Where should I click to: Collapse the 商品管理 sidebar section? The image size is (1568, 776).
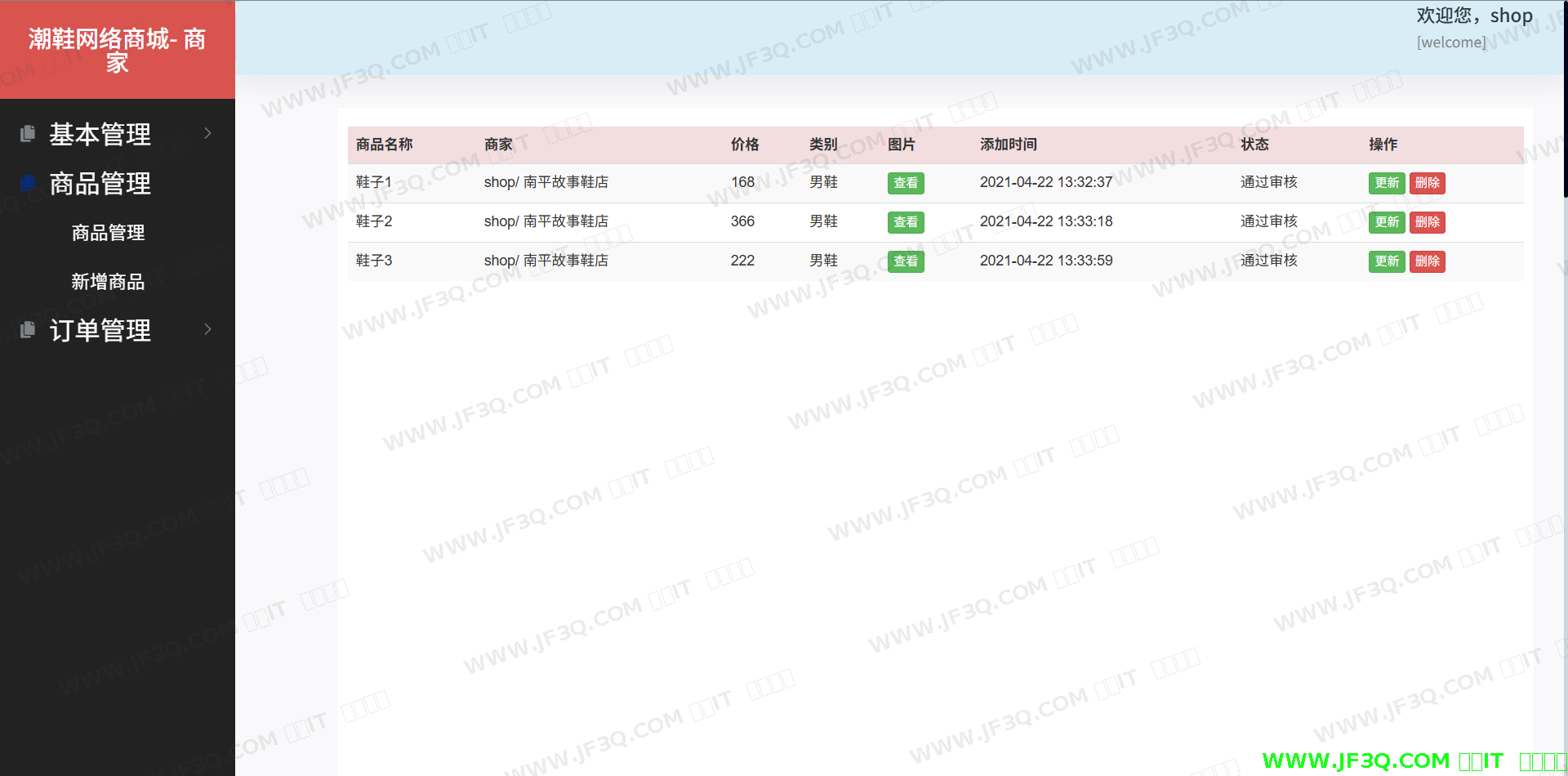click(100, 184)
